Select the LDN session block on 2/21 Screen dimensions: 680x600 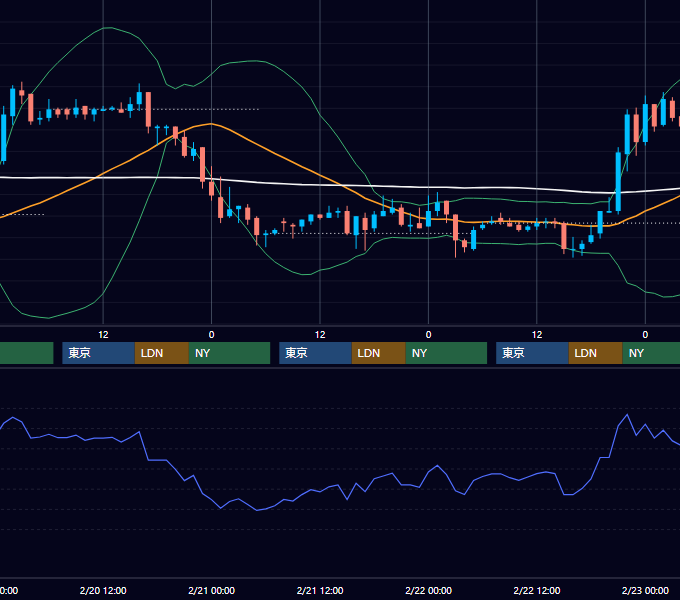pyautogui.click(x=379, y=353)
